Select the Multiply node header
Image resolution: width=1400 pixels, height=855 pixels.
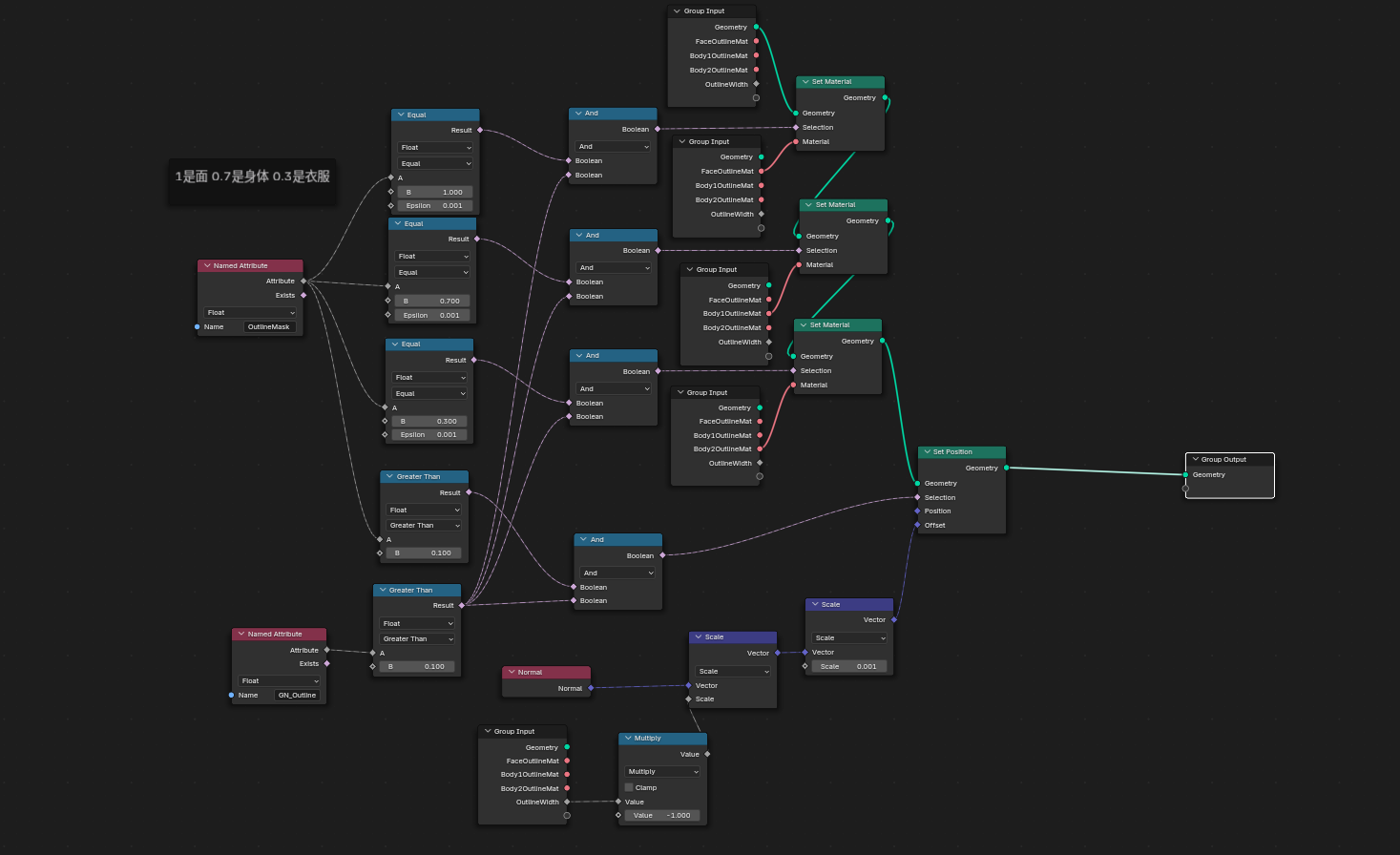click(x=668, y=738)
